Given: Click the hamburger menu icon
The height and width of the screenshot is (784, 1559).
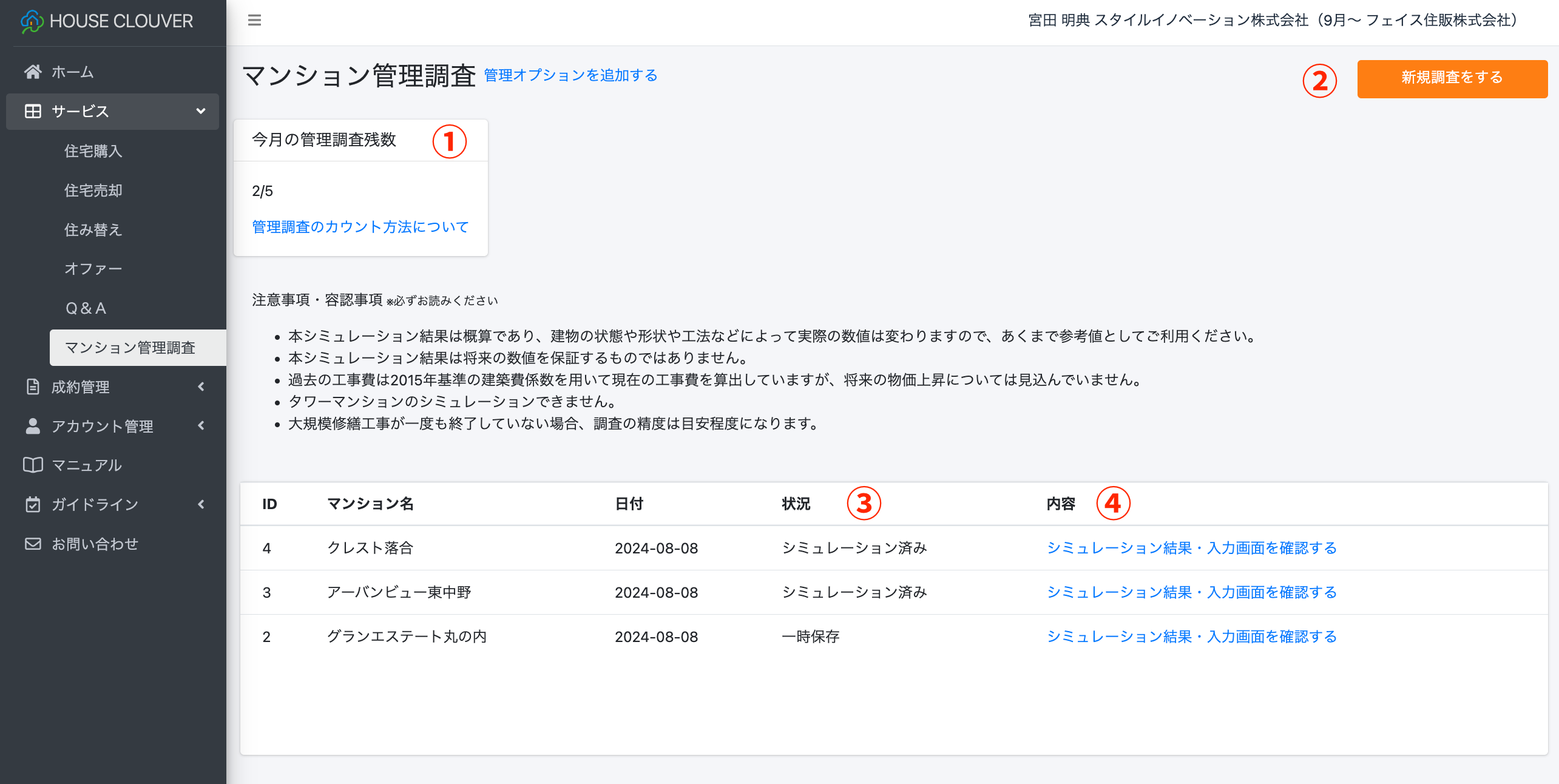Looking at the screenshot, I should coord(254,21).
